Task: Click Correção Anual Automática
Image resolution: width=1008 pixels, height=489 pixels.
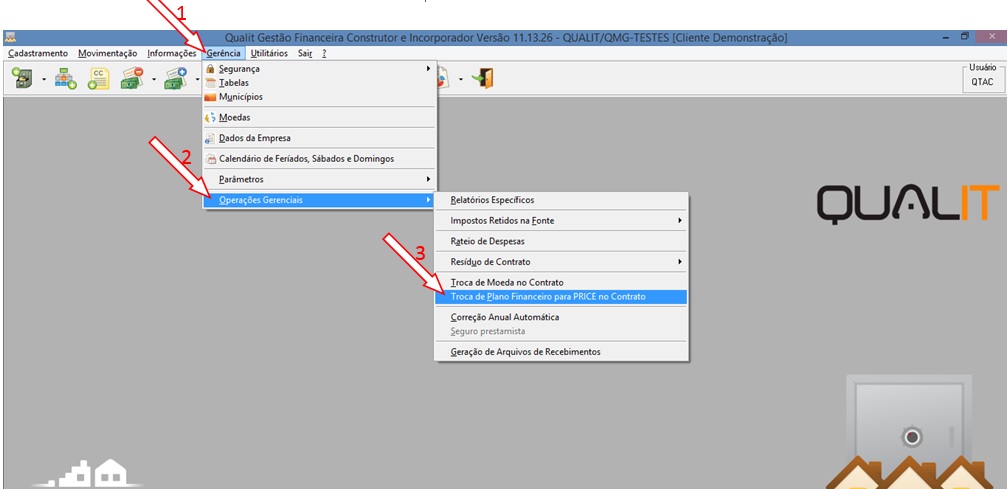Action: pyautogui.click(x=561, y=317)
